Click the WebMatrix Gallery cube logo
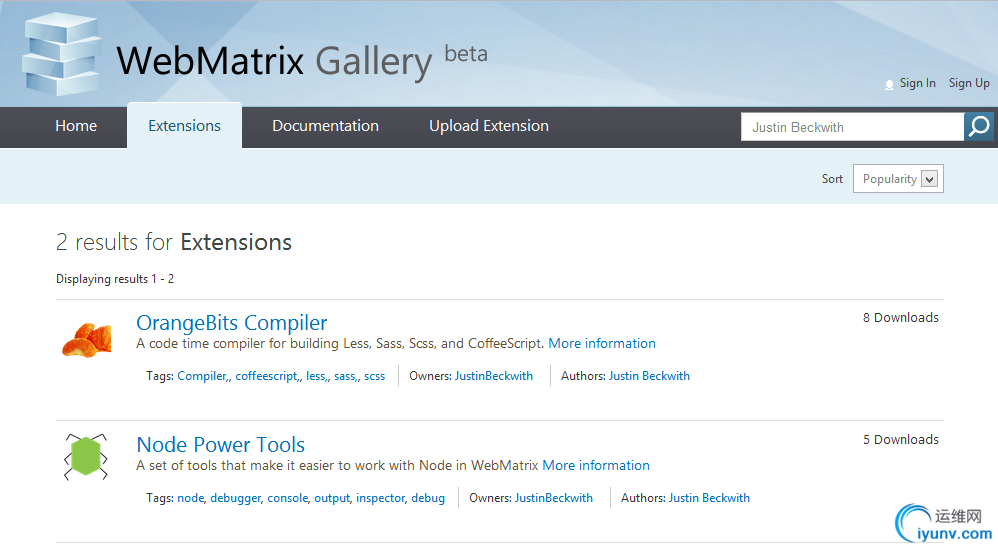 click(x=62, y=56)
